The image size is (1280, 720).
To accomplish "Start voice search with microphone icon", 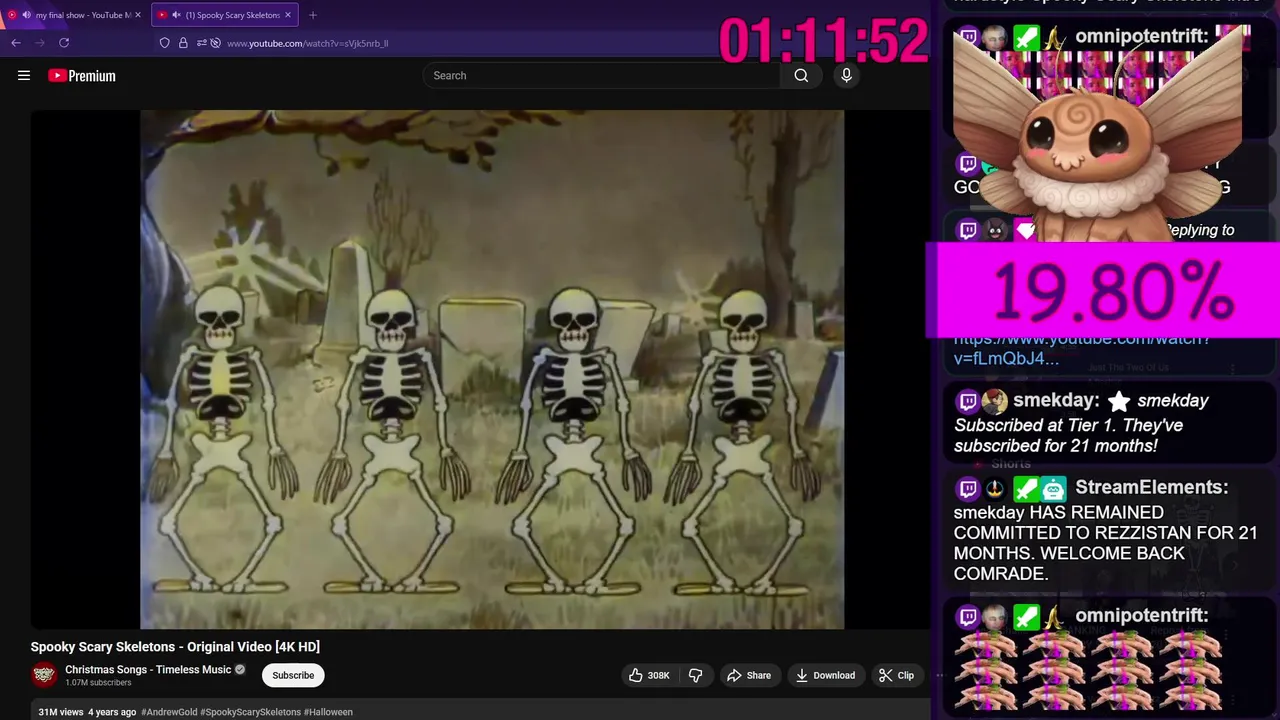I will [x=846, y=75].
